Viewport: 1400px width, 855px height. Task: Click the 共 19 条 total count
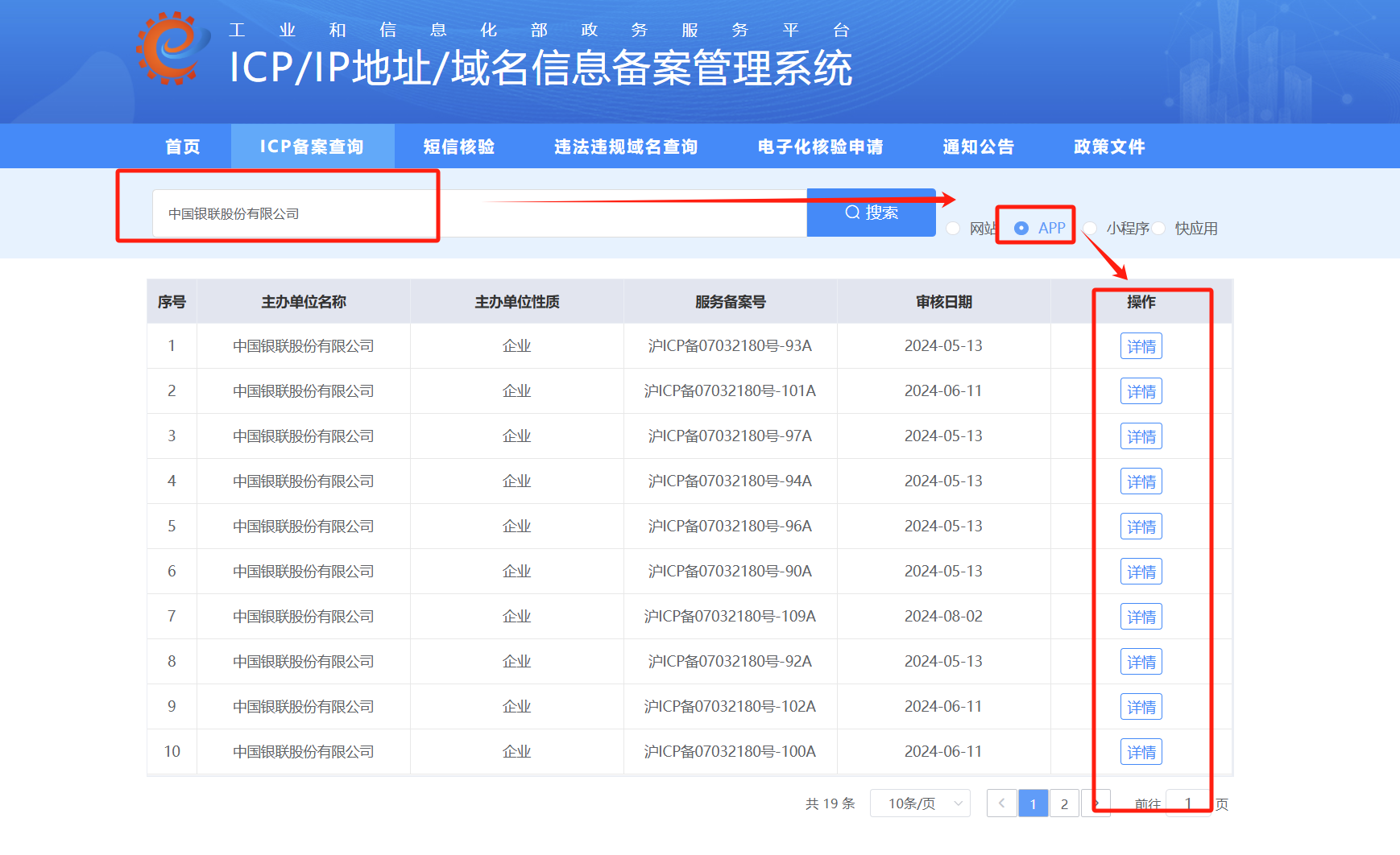pyautogui.click(x=830, y=803)
